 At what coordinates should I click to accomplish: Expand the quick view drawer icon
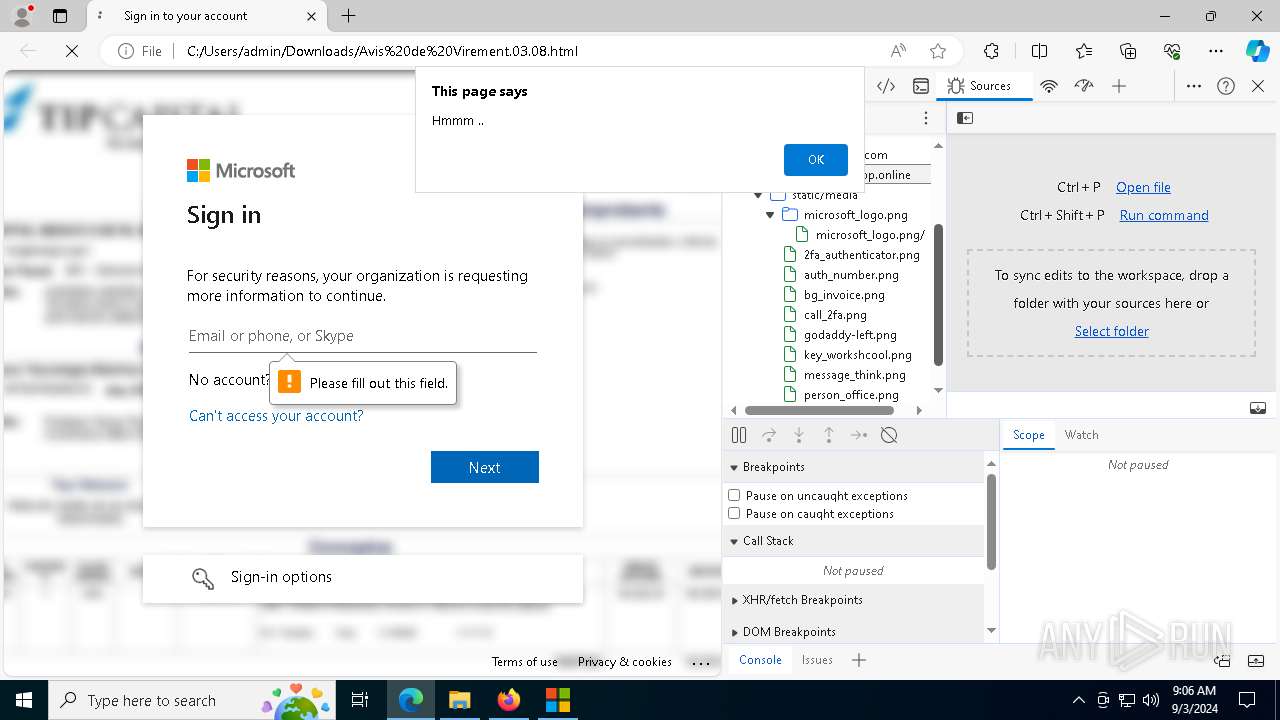pos(1256,660)
